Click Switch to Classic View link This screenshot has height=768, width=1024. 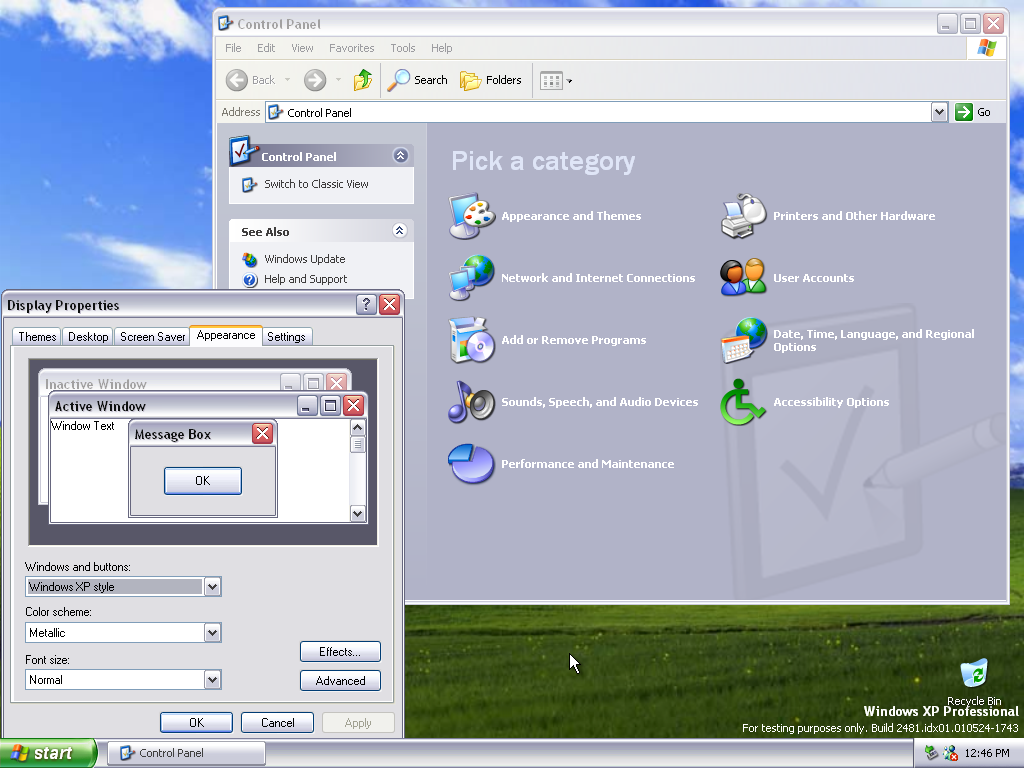click(x=316, y=184)
